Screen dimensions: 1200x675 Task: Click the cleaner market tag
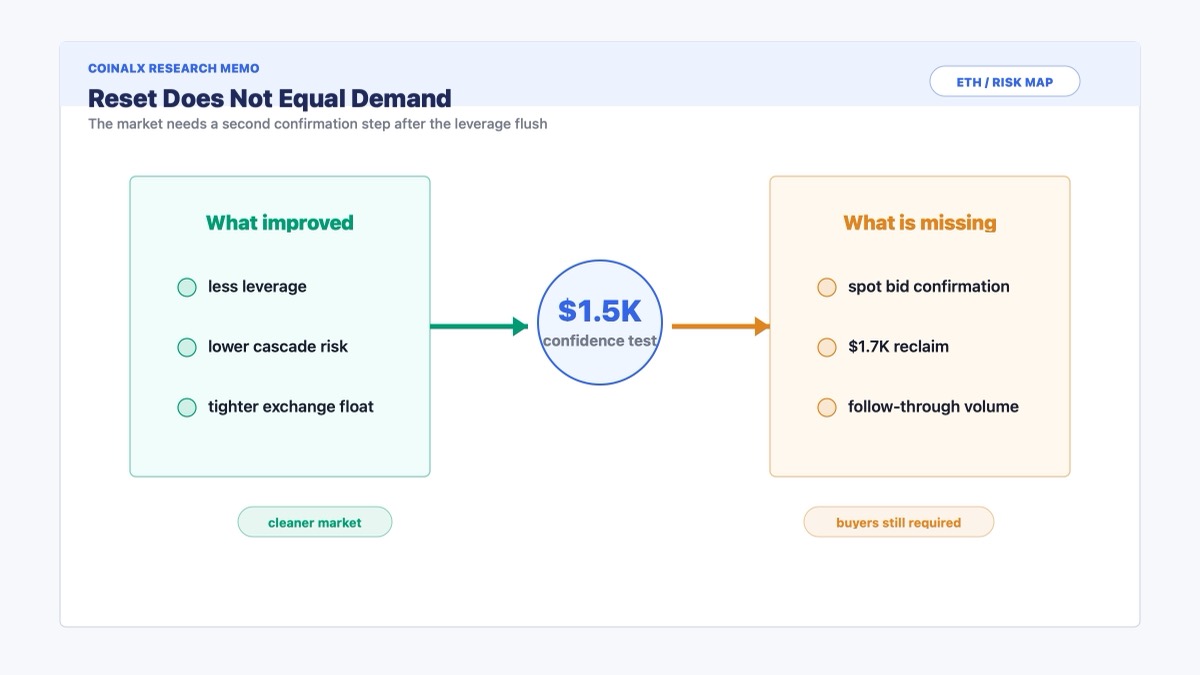click(x=315, y=522)
